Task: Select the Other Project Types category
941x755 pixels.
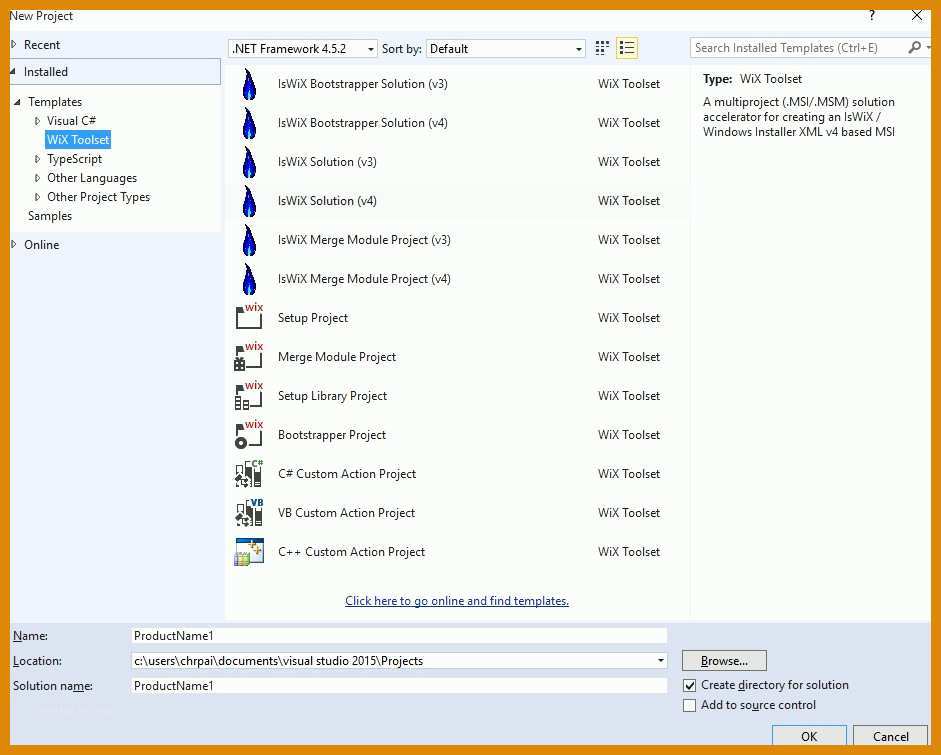Action: tap(98, 197)
